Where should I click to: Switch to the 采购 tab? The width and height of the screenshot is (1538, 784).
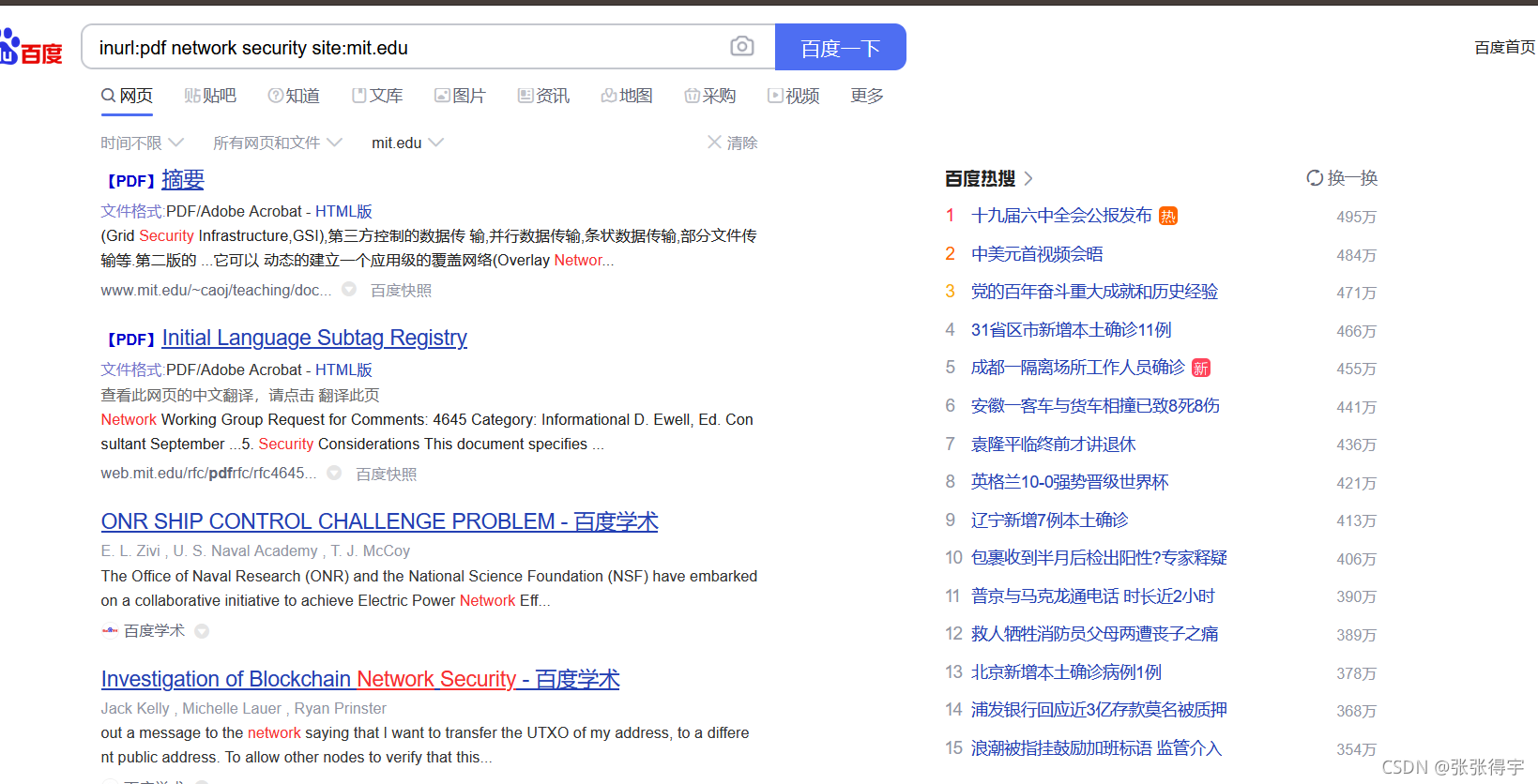[710, 96]
